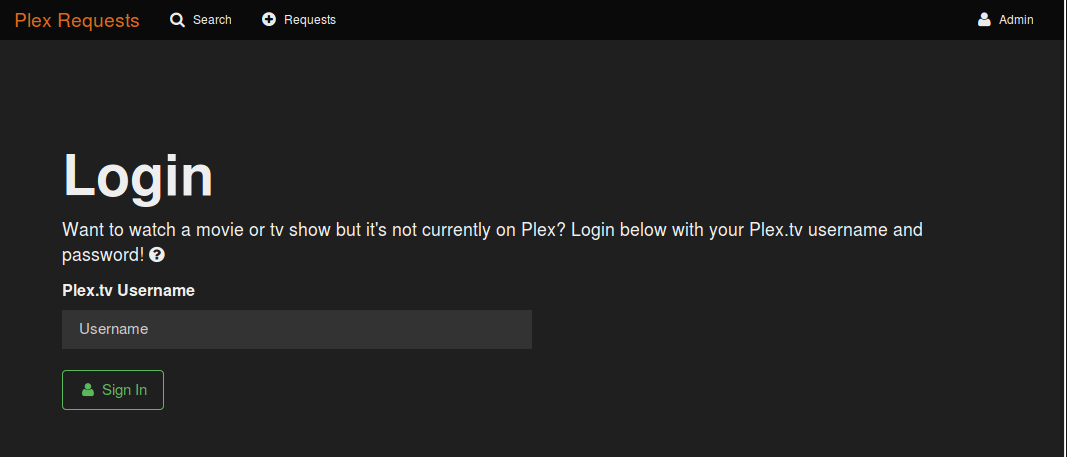
Task: Go to the Requests navigation item
Action: 299,20
